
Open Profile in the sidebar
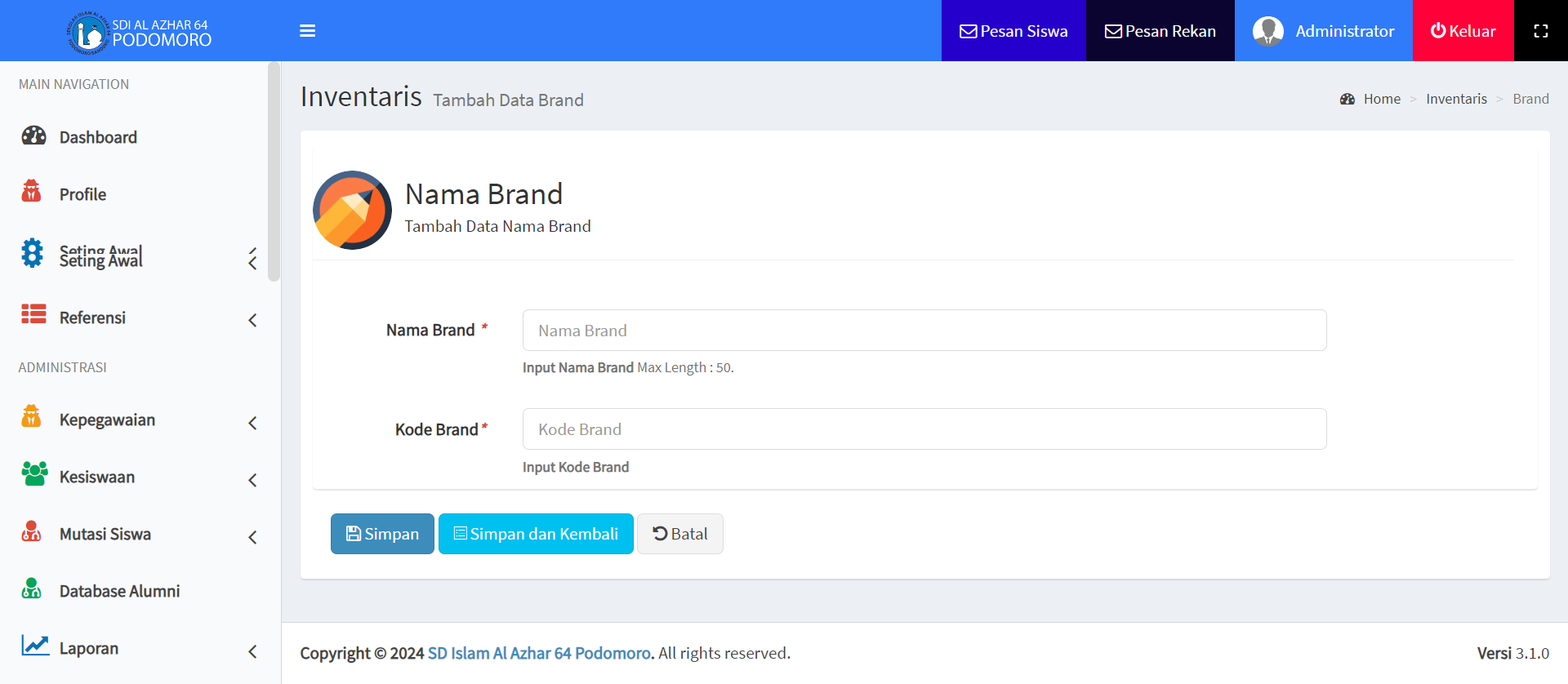click(x=82, y=194)
